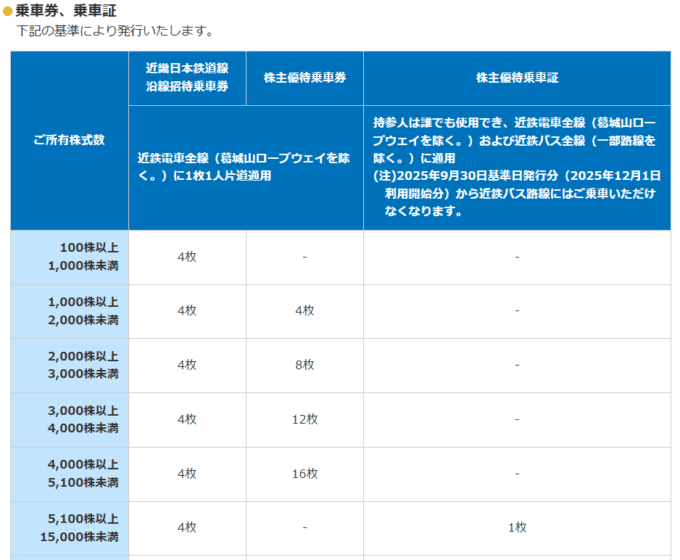Click 沿線招待乗車券 '4枚' in the 100株以上 row

(187, 257)
